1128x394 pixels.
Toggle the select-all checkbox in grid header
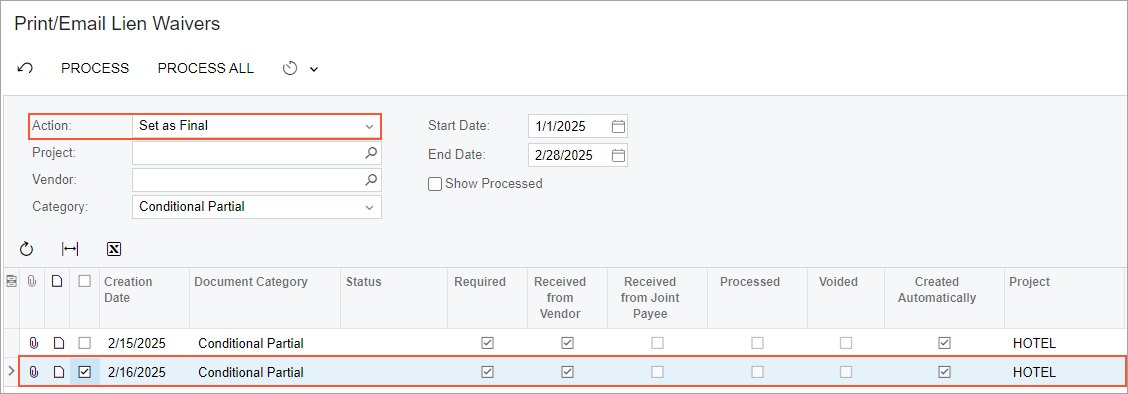pyautogui.click(x=85, y=282)
